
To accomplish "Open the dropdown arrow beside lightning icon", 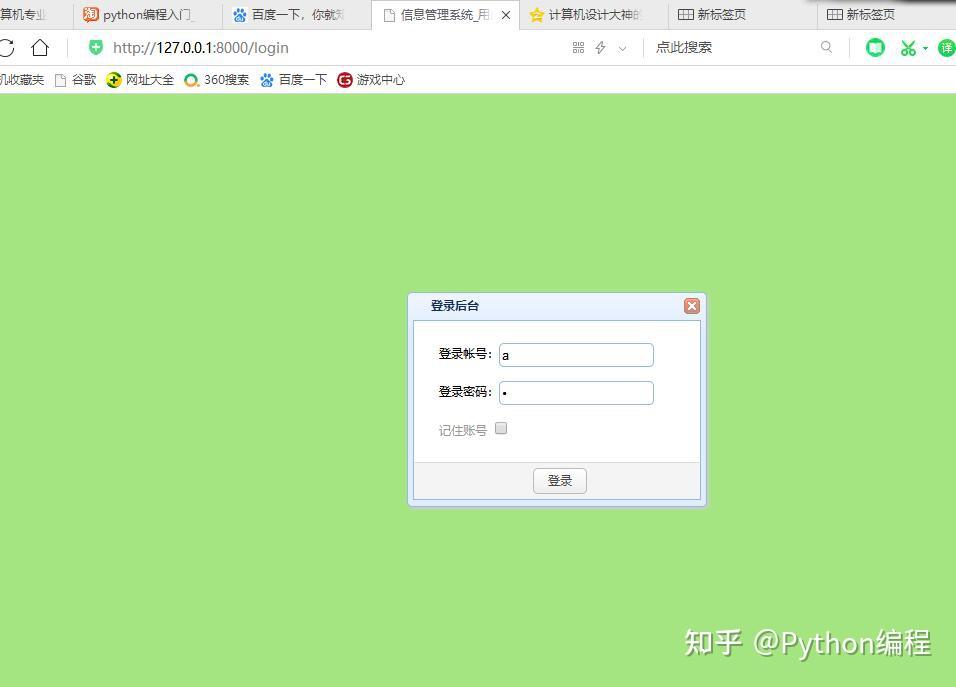I will [x=621, y=47].
